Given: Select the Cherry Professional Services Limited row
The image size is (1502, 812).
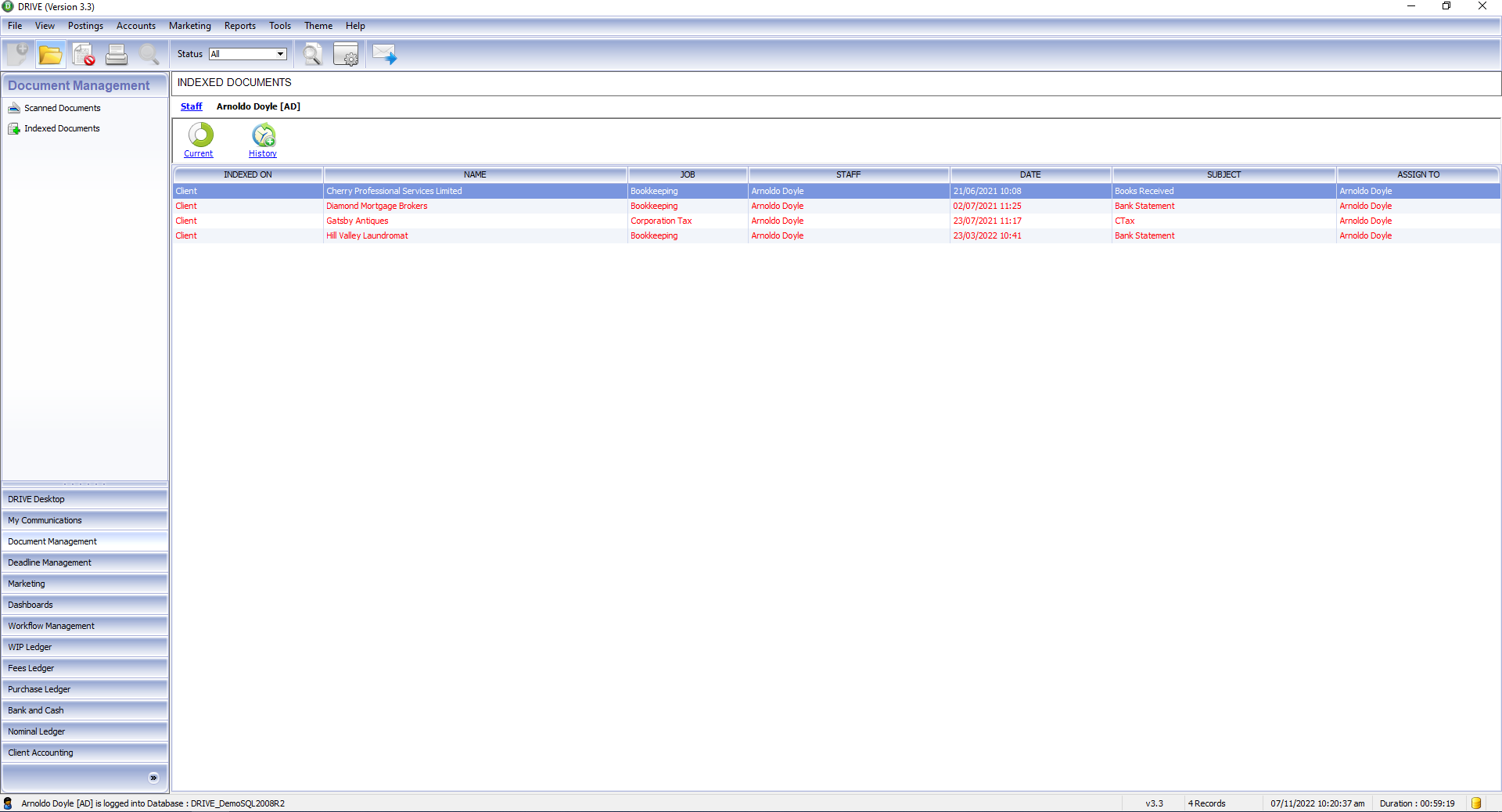Looking at the screenshot, I should 836,191.
